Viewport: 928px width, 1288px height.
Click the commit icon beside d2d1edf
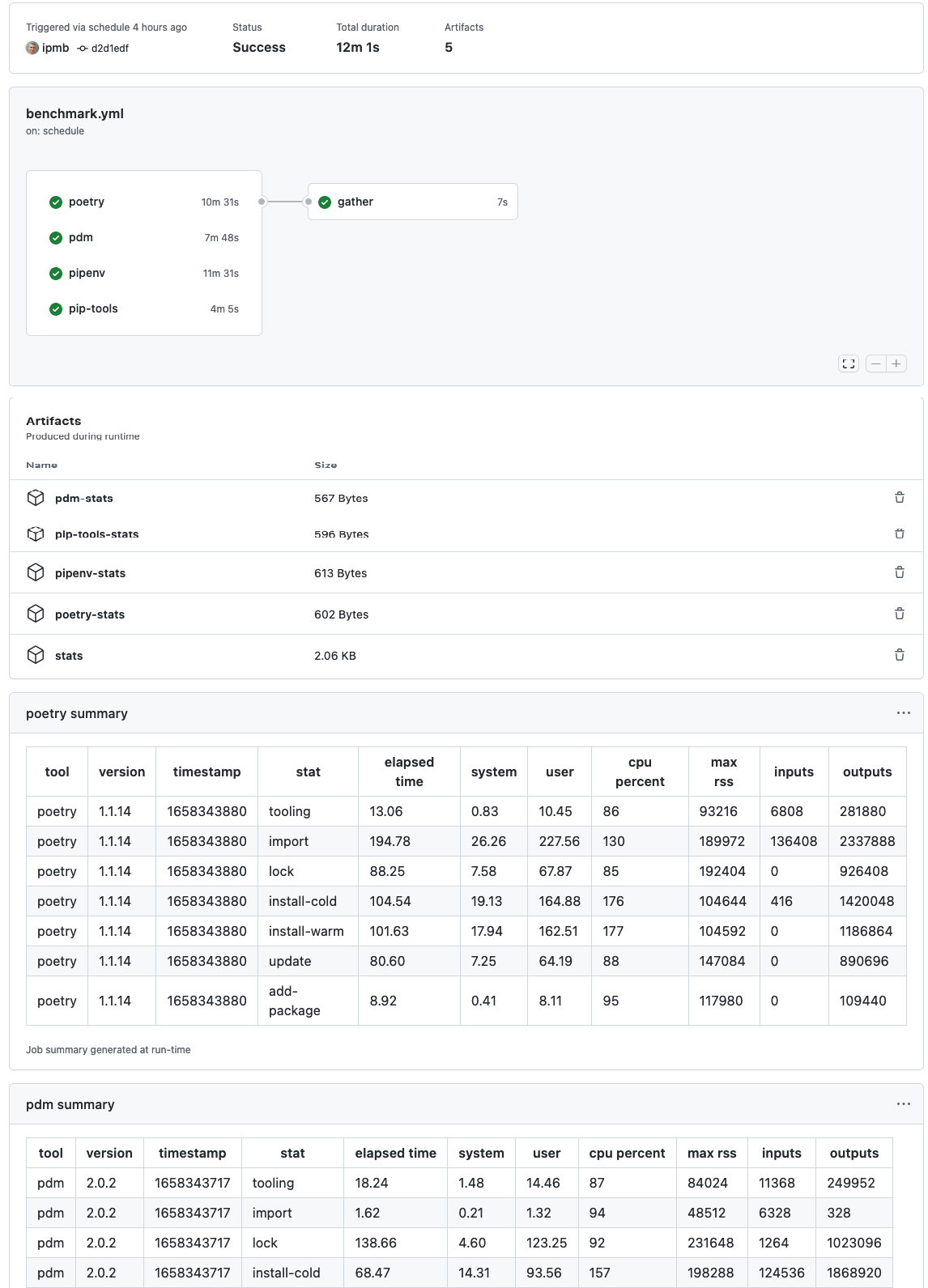point(83,49)
